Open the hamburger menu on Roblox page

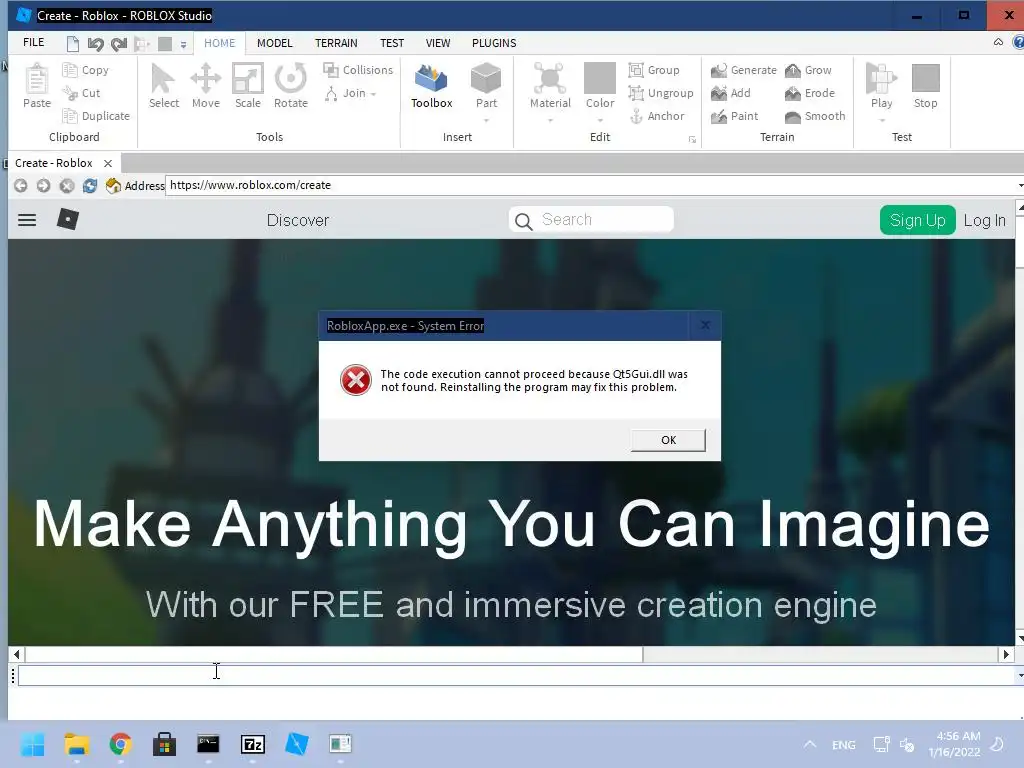click(x=27, y=220)
